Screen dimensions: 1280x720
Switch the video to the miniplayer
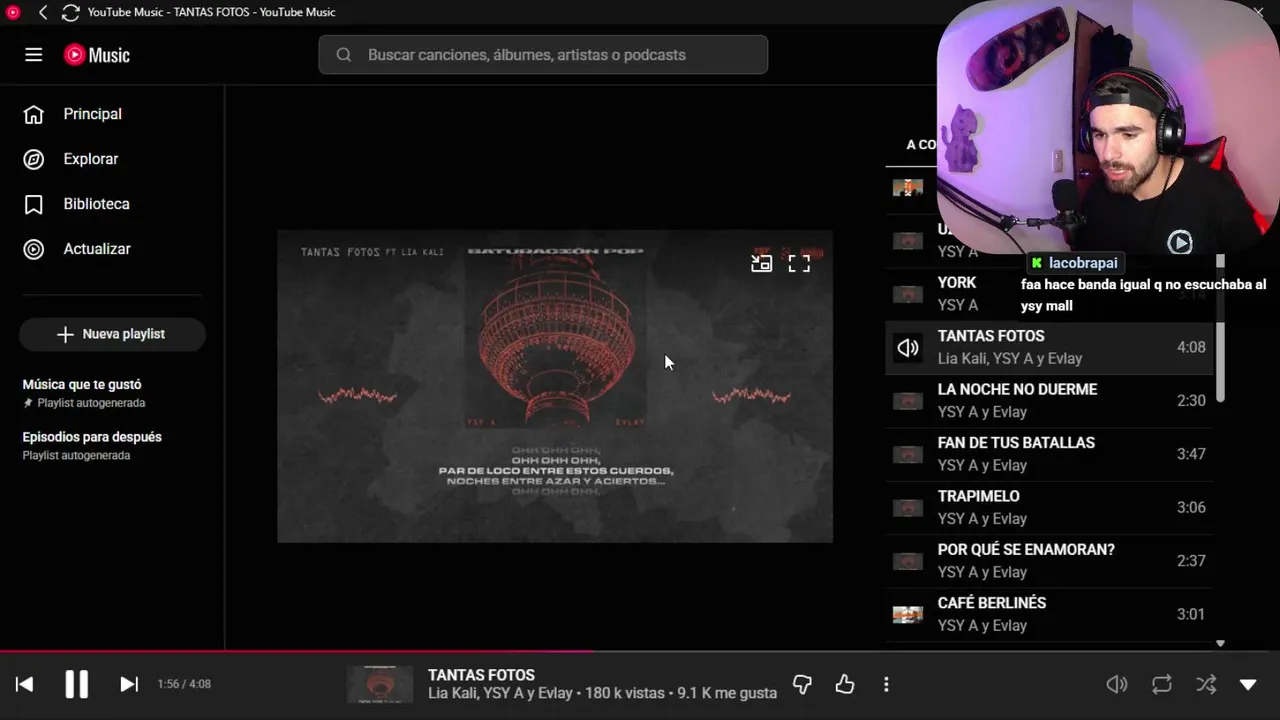[761, 263]
